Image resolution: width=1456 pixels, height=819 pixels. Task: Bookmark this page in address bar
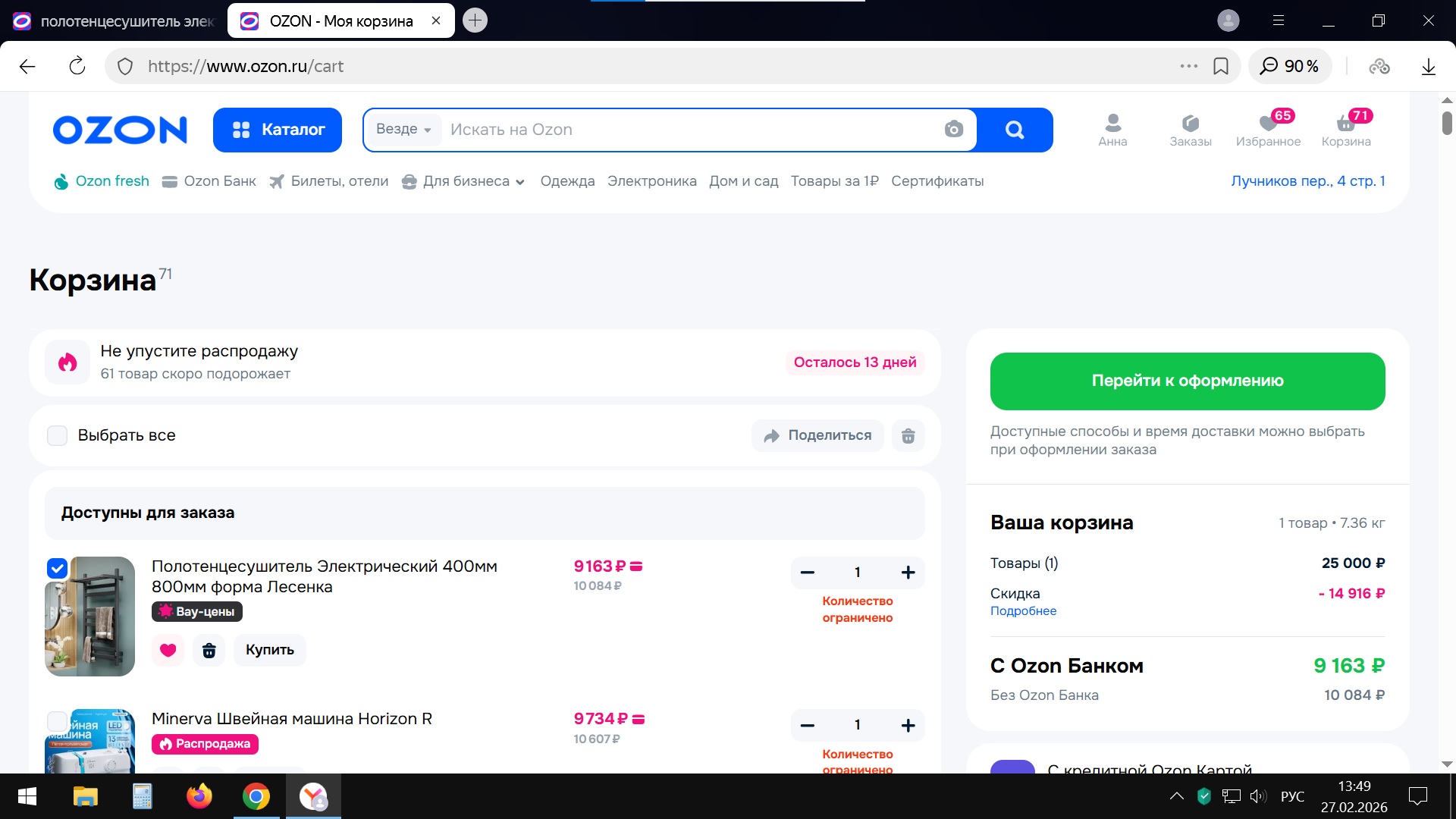pos(1221,67)
